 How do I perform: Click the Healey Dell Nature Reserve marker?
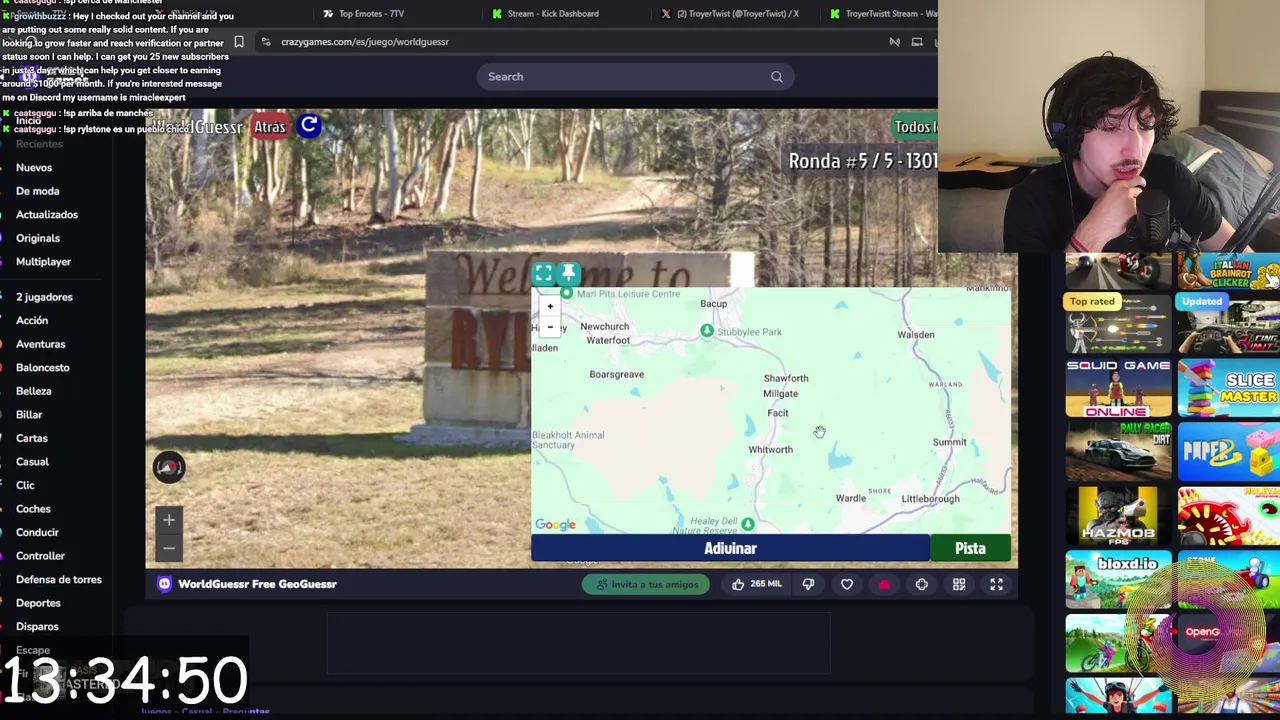click(748, 524)
